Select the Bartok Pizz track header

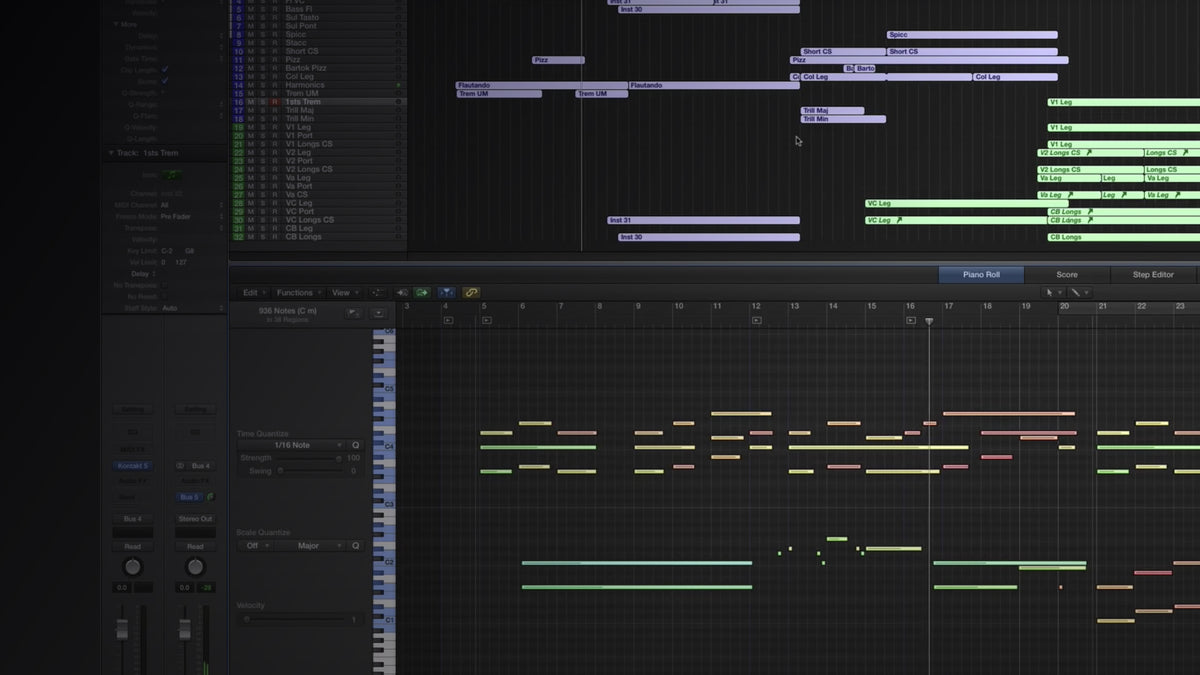pos(318,68)
